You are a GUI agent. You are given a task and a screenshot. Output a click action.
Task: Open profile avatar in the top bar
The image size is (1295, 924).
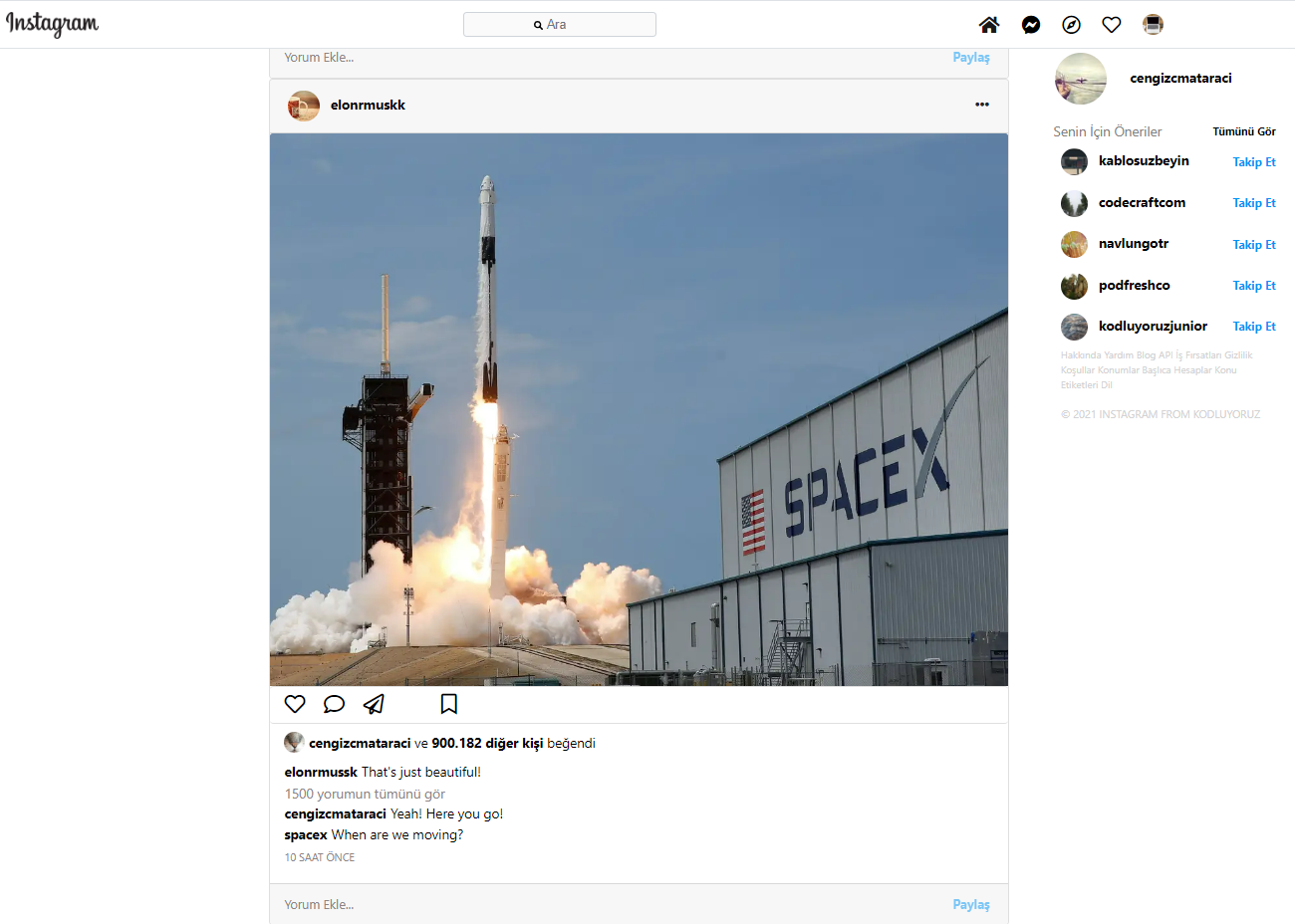(x=1153, y=25)
